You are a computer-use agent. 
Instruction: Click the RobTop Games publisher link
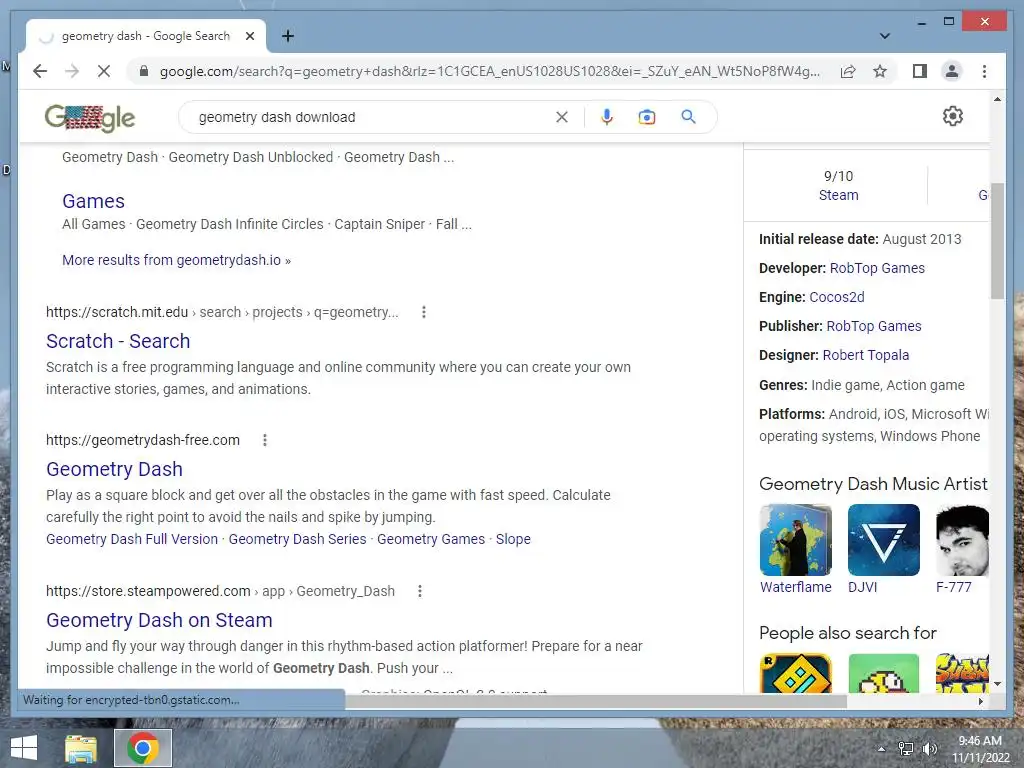tap(874, 326)
